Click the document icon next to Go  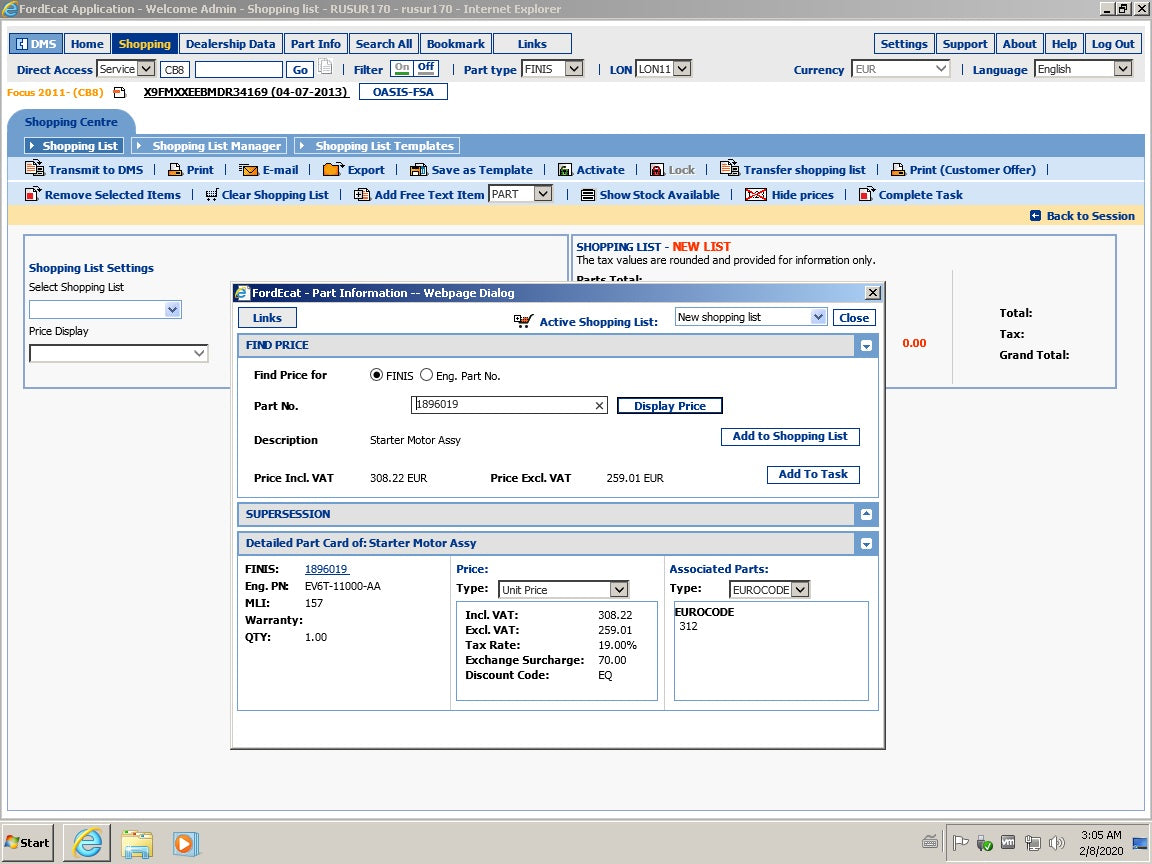coord(325,68)
